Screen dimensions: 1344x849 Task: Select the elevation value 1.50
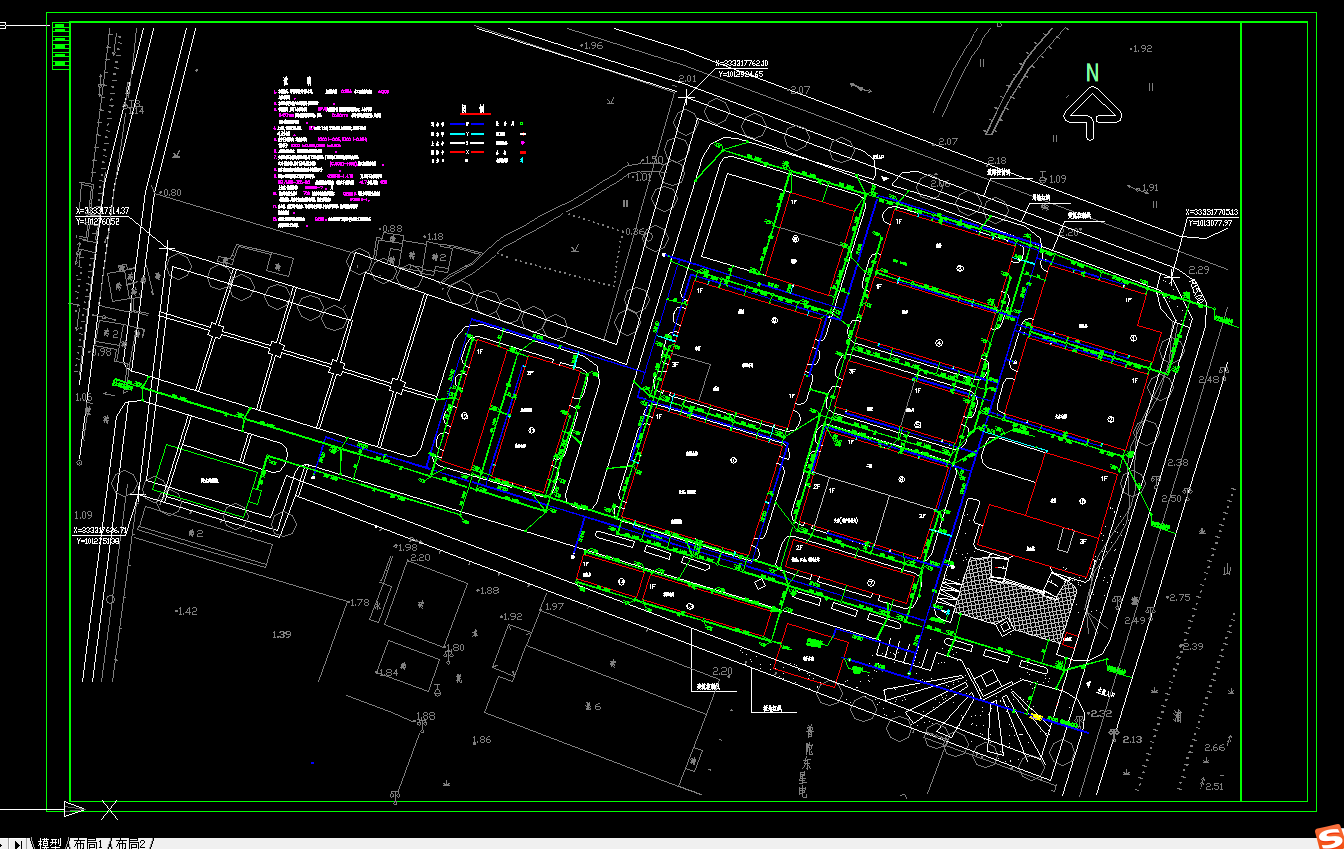click(653, 160)
